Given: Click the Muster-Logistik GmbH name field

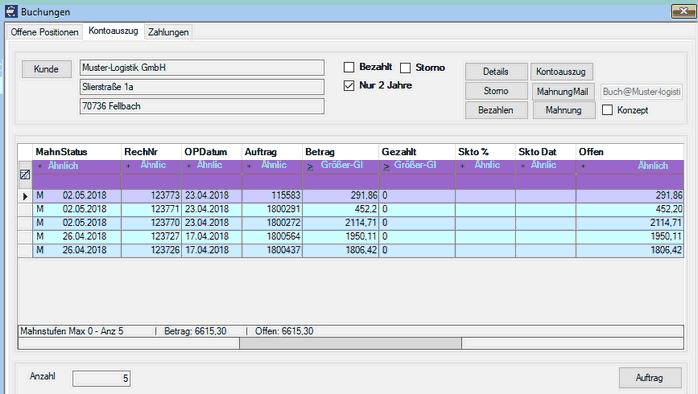Looking at the screenshot, I should tap(202, 68).
